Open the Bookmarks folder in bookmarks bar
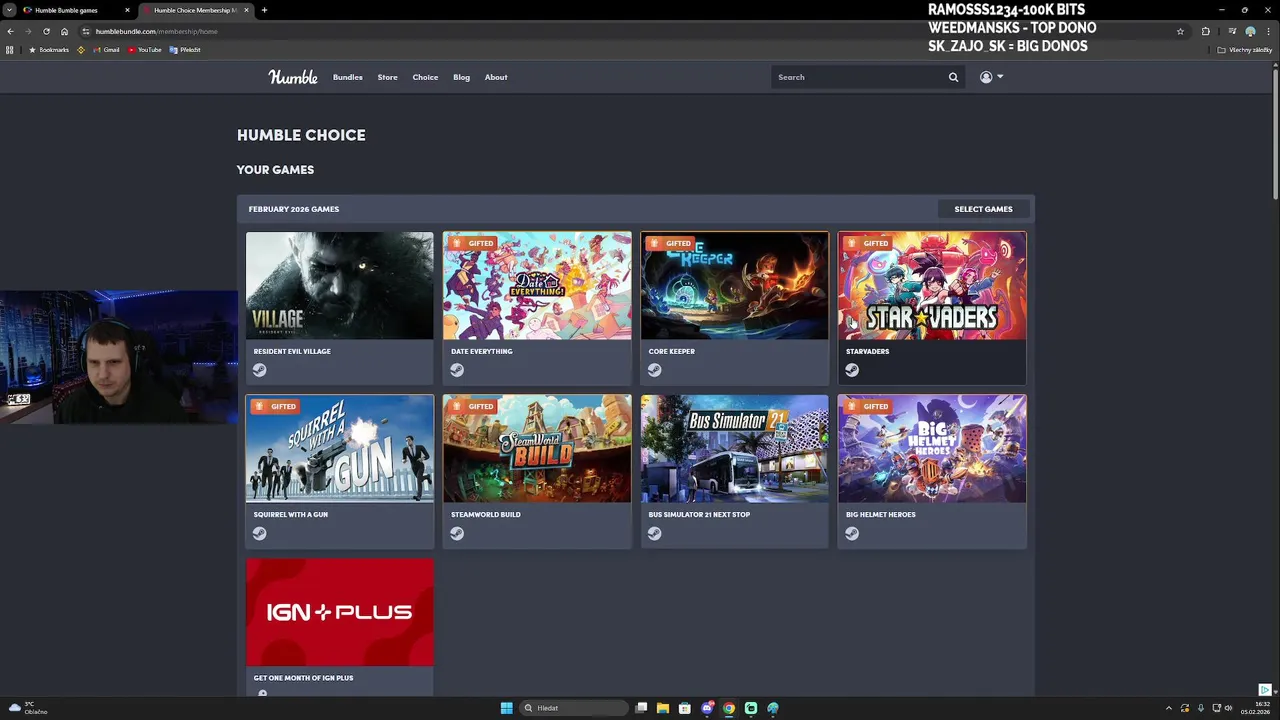This screenshot has width=1280, height=720. click(49, 50)
